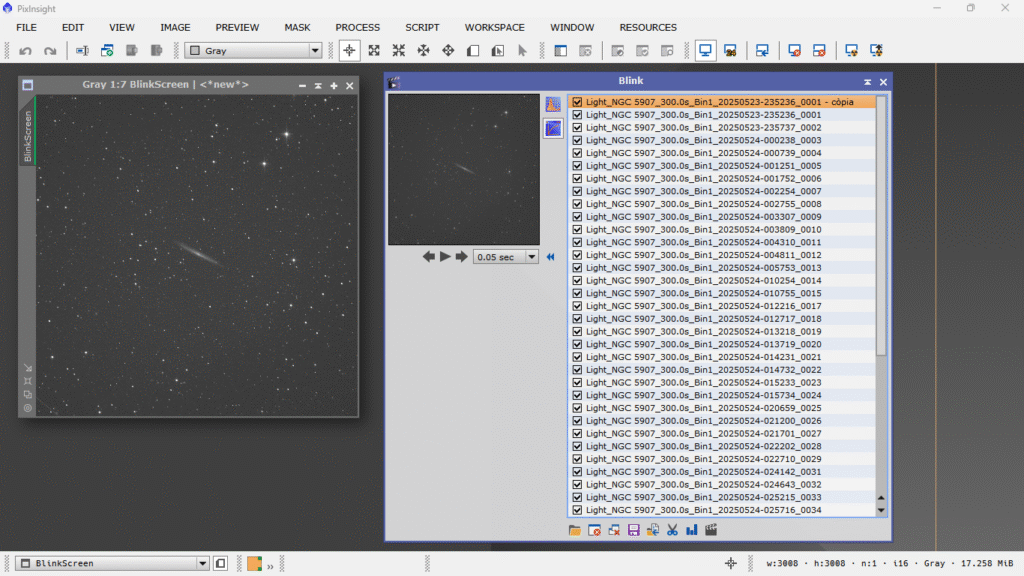Screen dimensions: 1024x576
Task: Step to the next image with right arrow
Action: 461,257
